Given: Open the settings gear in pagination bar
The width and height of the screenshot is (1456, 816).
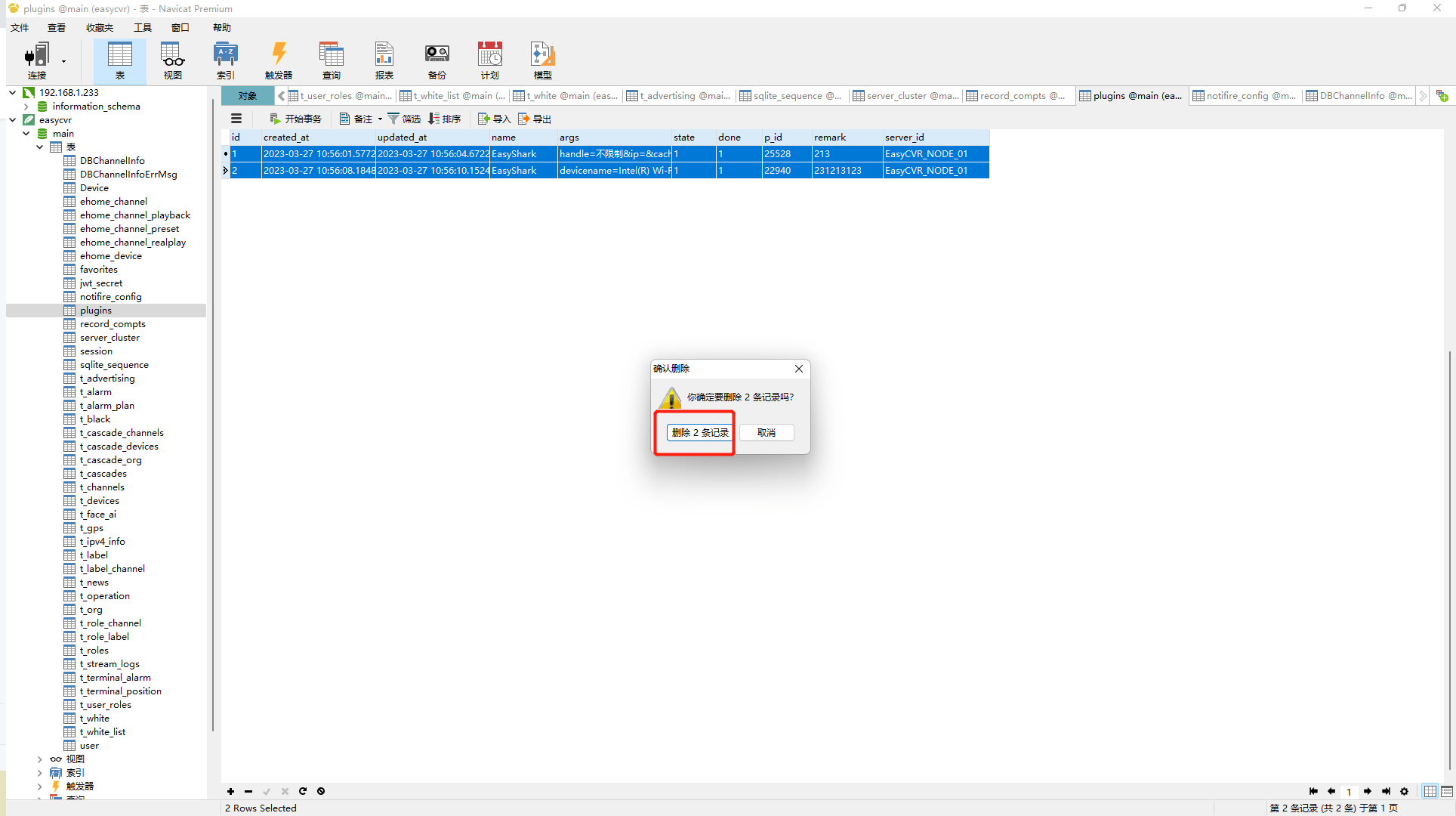Looking at the screenshot, I should [x=1404, y=791].
